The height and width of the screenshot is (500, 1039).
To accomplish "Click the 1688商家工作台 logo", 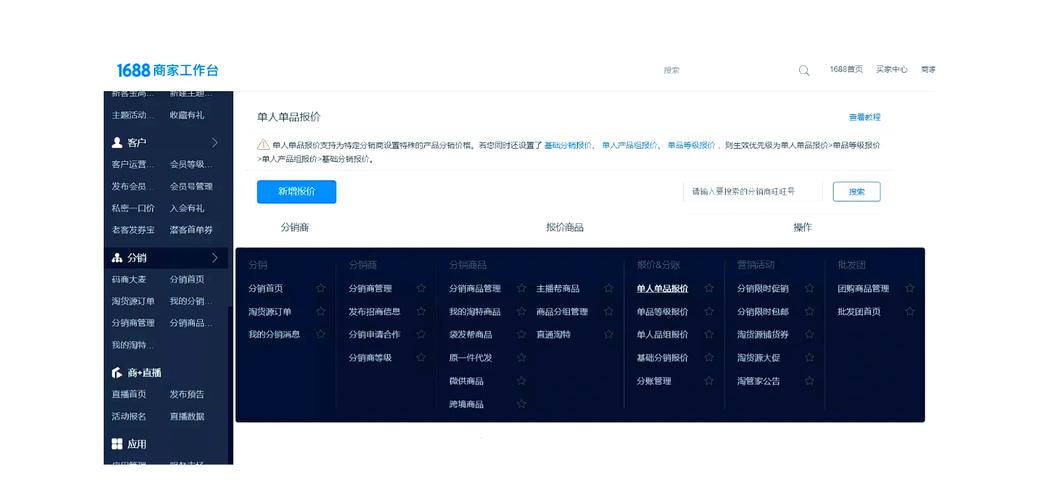I will (168, 70).
